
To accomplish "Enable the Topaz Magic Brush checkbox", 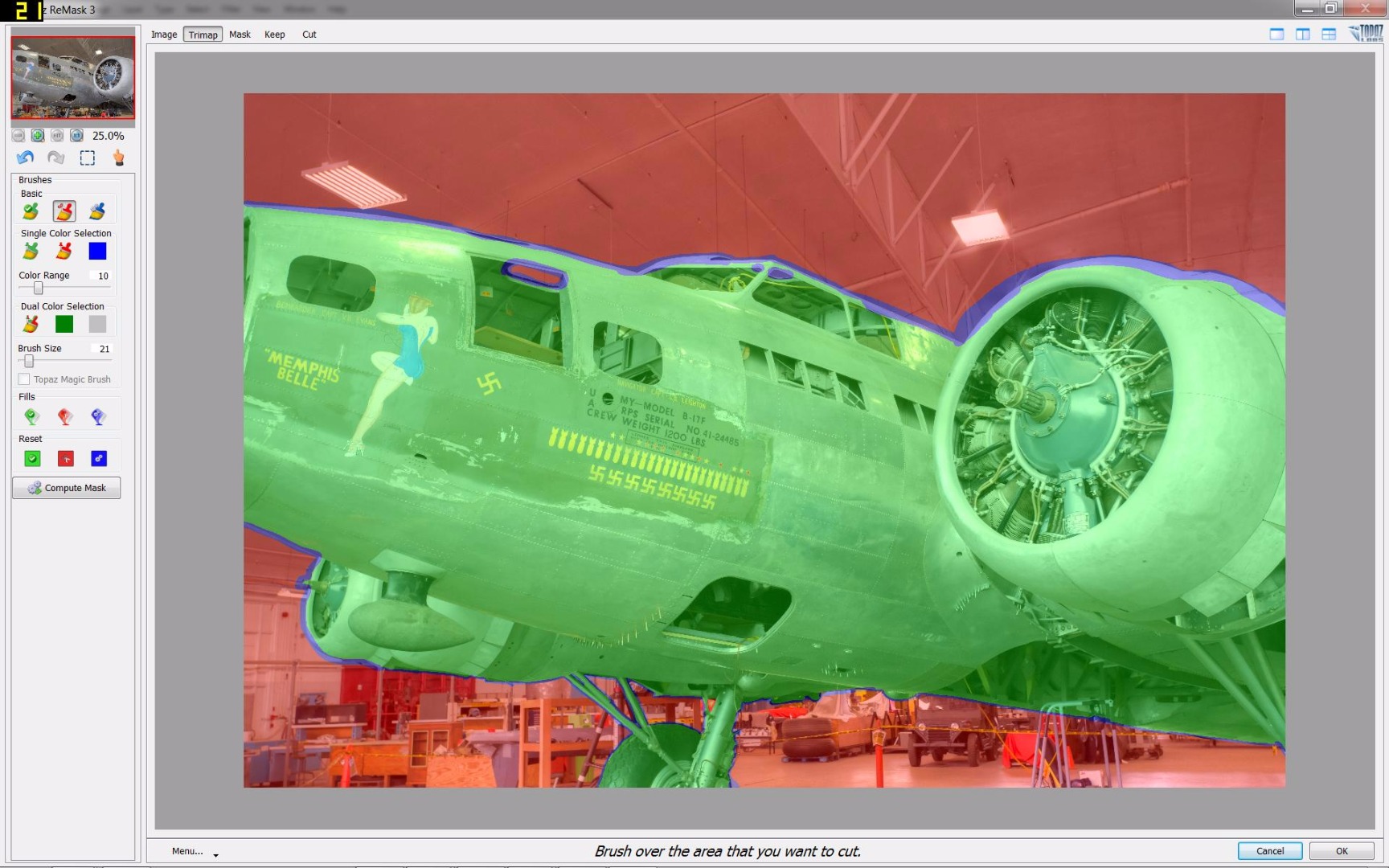I will 24,379.
